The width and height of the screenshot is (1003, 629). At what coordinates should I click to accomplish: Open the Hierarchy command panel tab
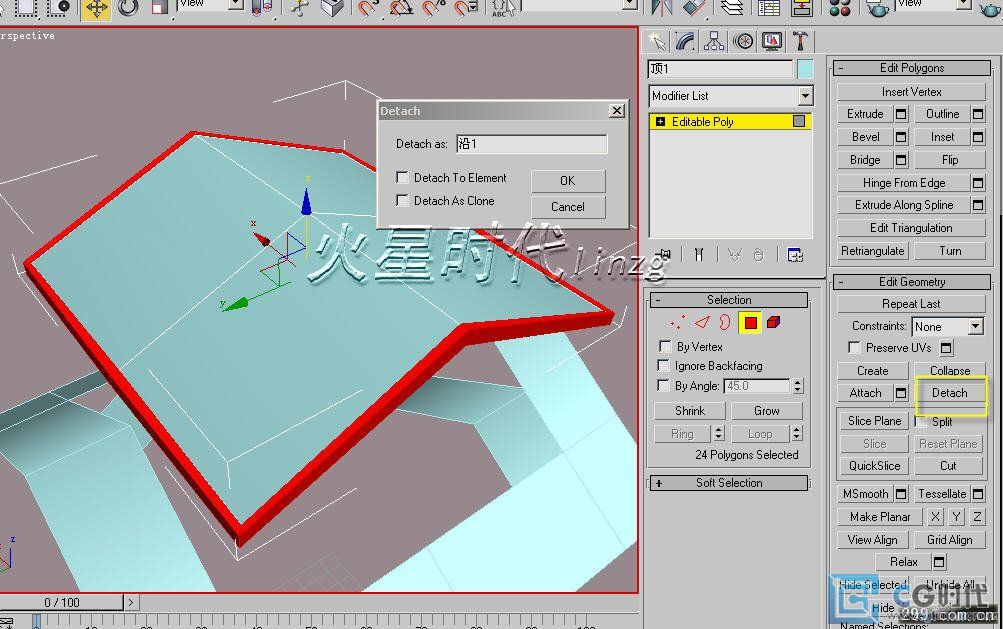pos(714,41)
